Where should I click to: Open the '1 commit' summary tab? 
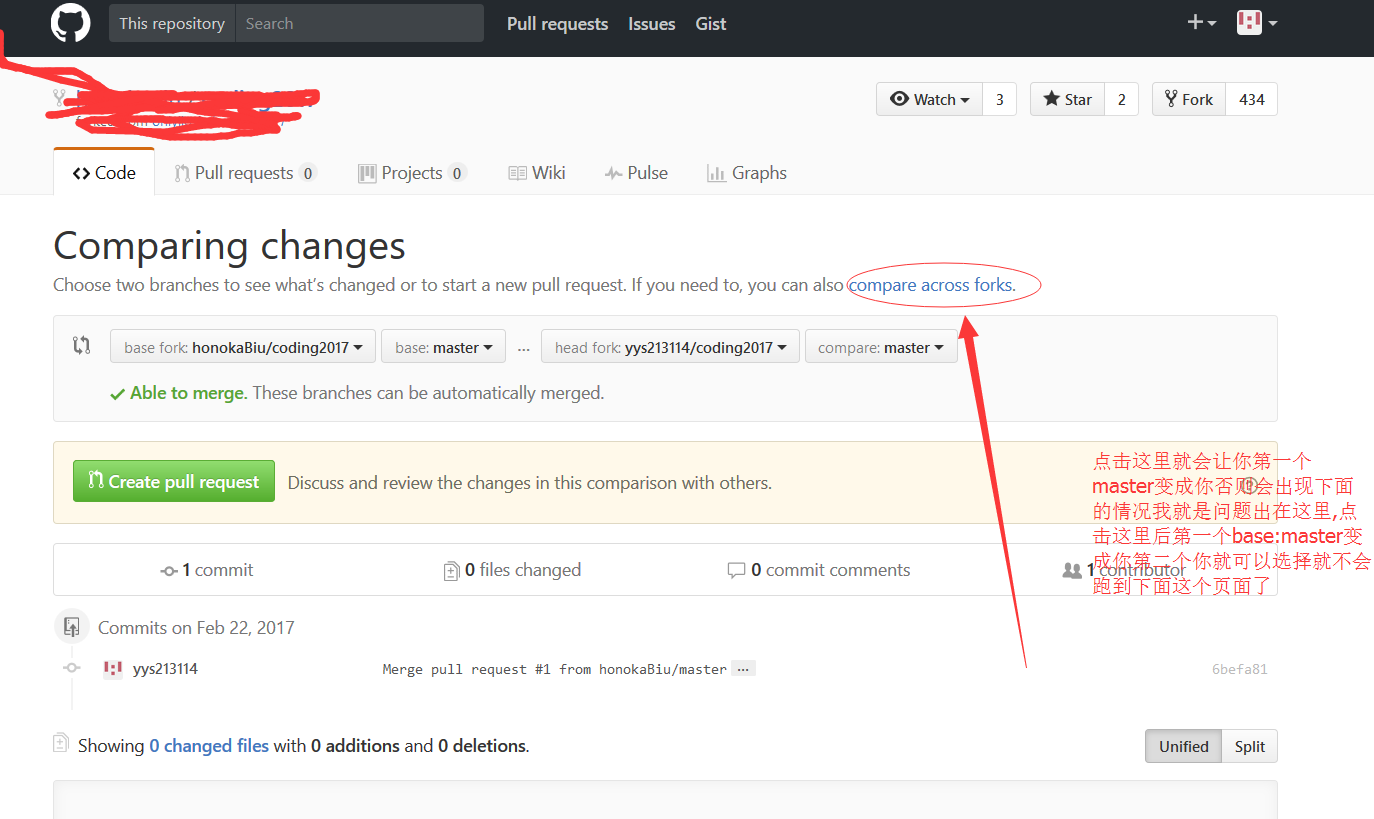point(207,570)
